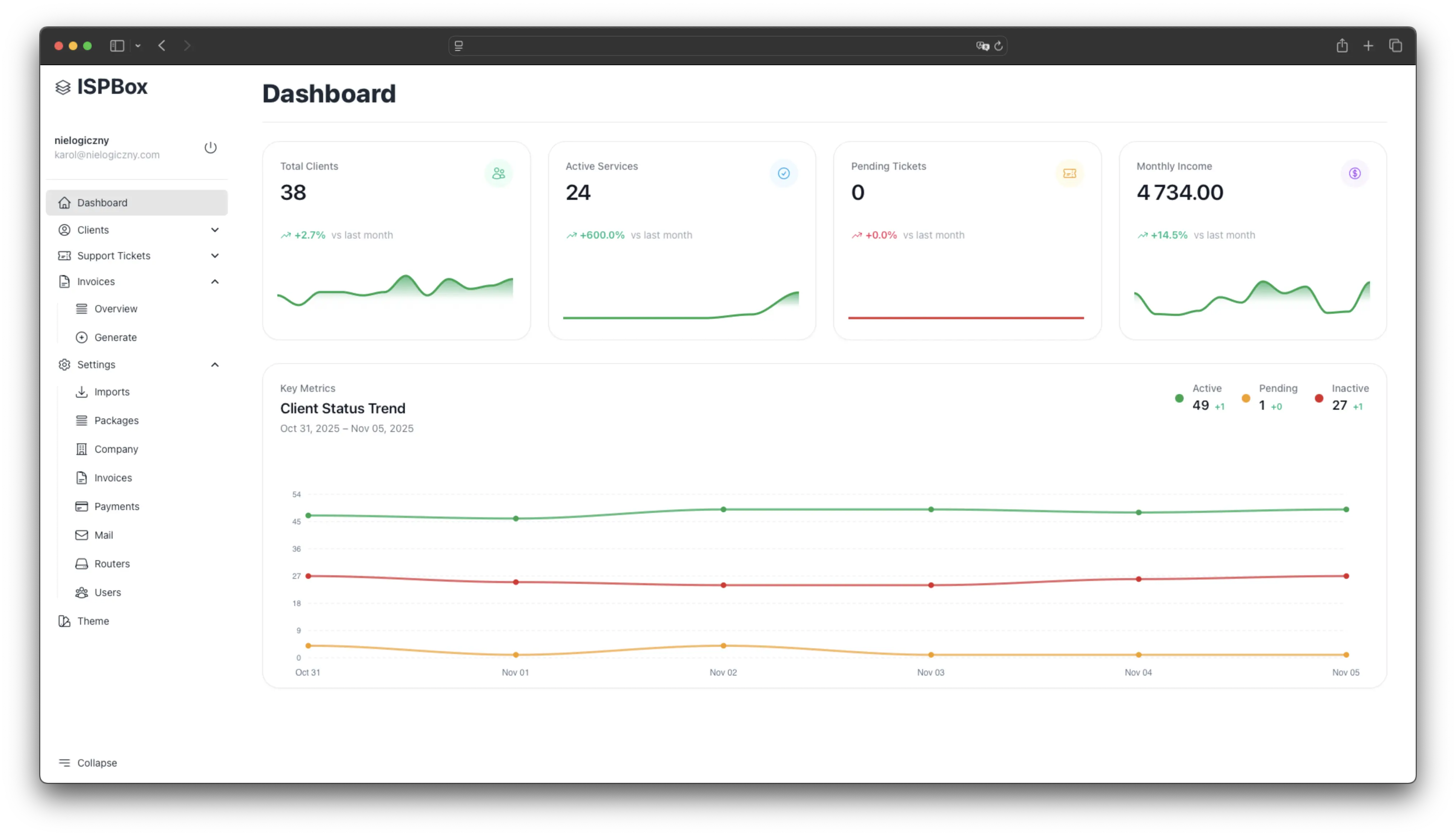Click the users icon on Total Clients card
1456x836 pixels.
498,173
